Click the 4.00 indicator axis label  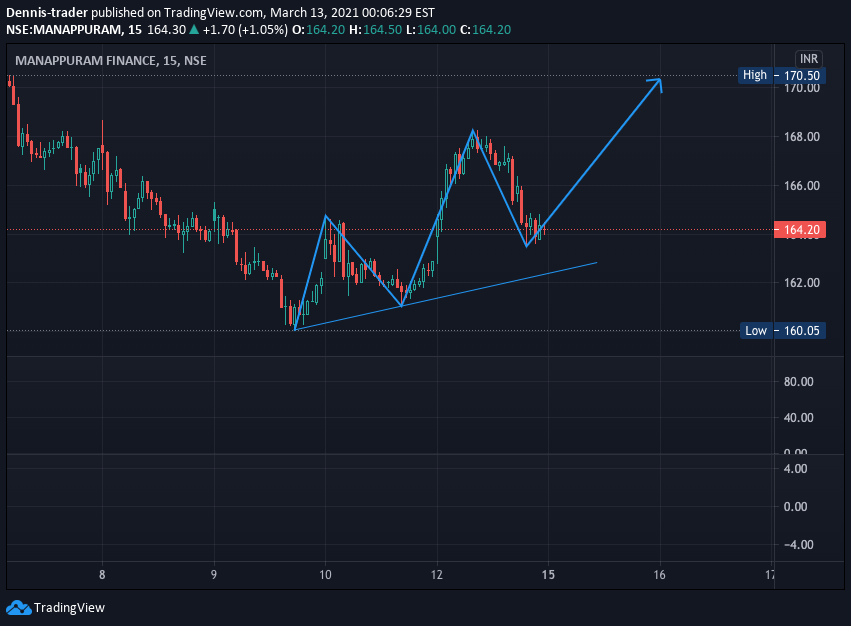point(796,469)
